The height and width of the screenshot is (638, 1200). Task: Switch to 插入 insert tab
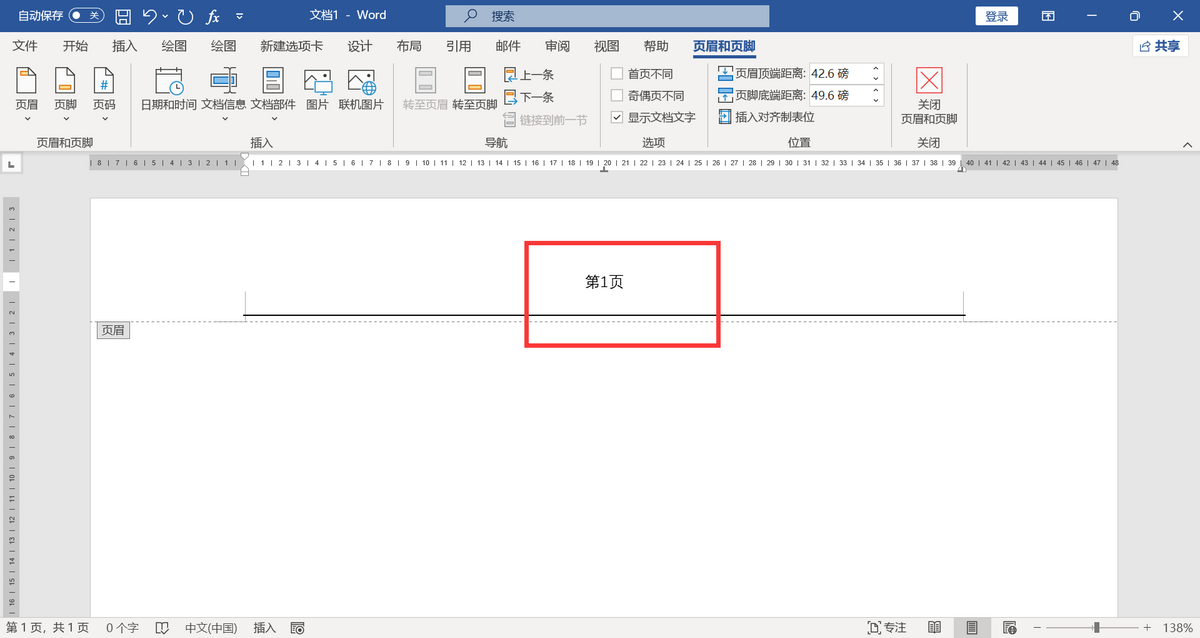[125, 46]
